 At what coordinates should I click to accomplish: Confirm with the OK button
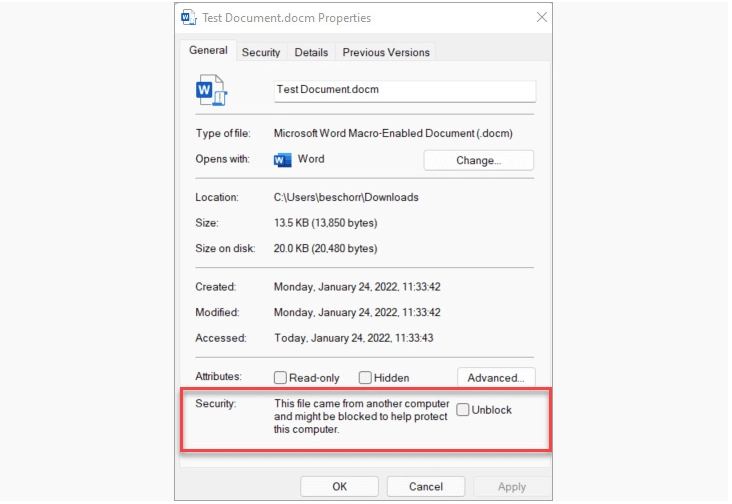(x=339, y=487)
